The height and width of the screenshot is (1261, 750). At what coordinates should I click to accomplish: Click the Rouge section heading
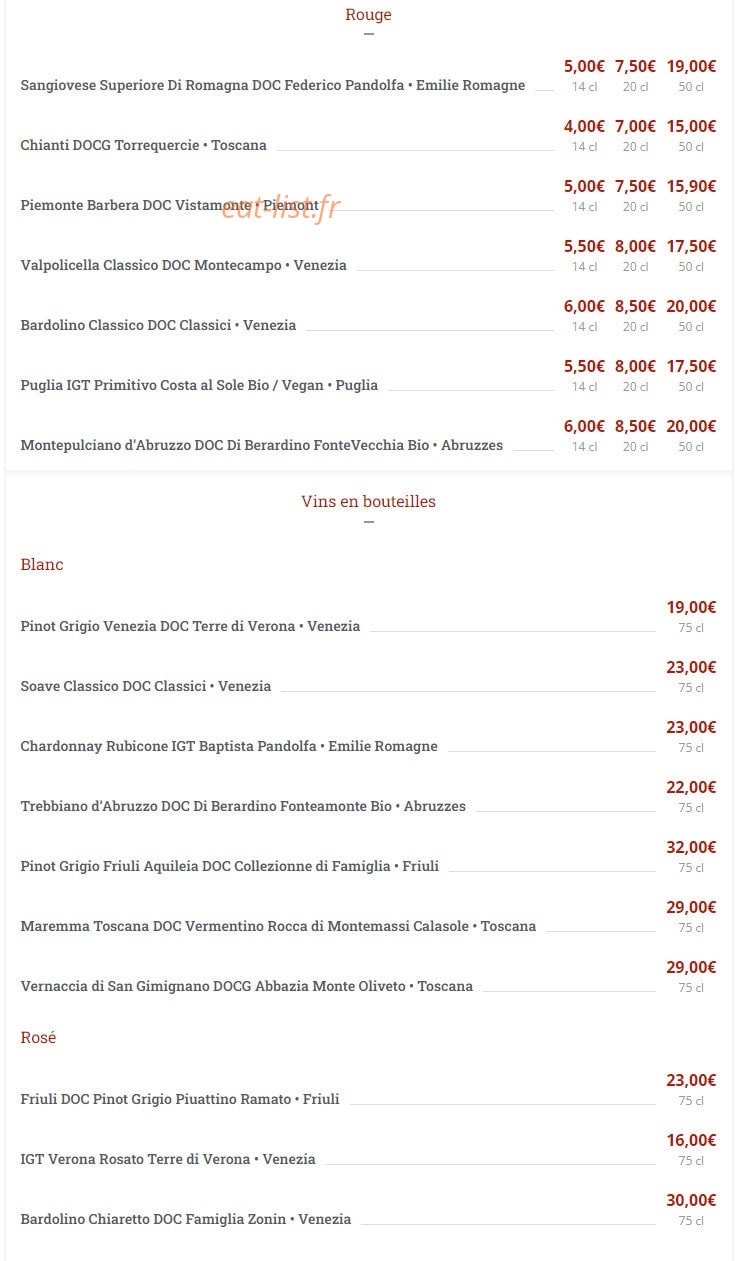click(x=368, y=15)
